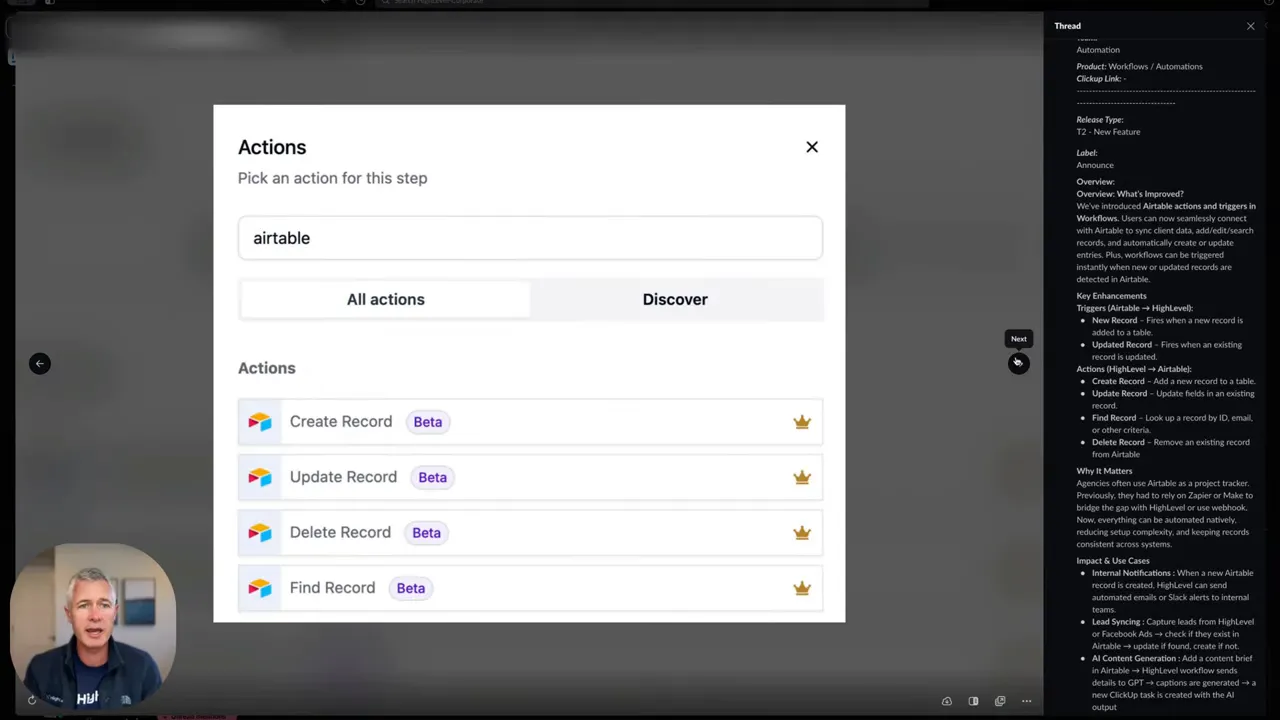
Task: Click the airtable search input field
Action: tap(530, 238)
